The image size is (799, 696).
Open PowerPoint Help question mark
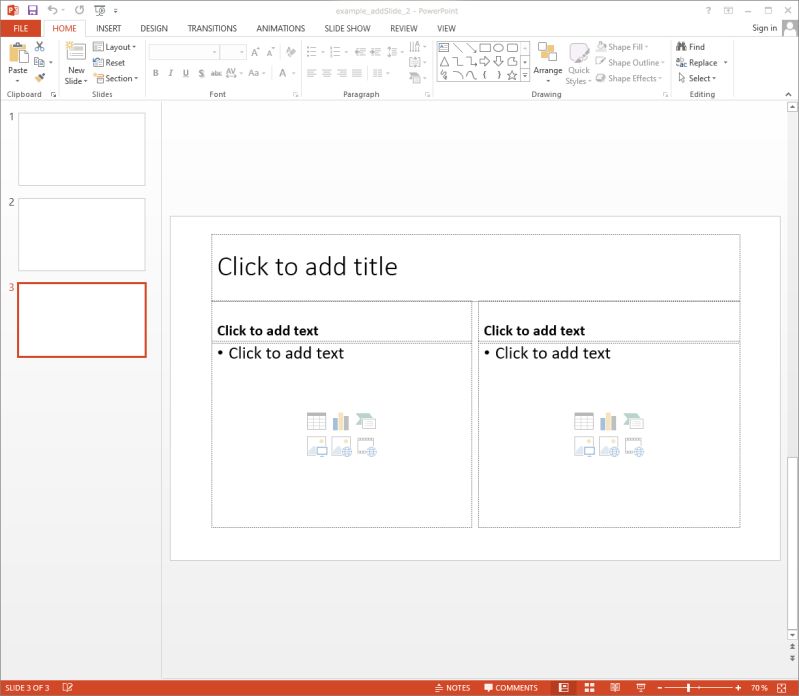point(708,10)
